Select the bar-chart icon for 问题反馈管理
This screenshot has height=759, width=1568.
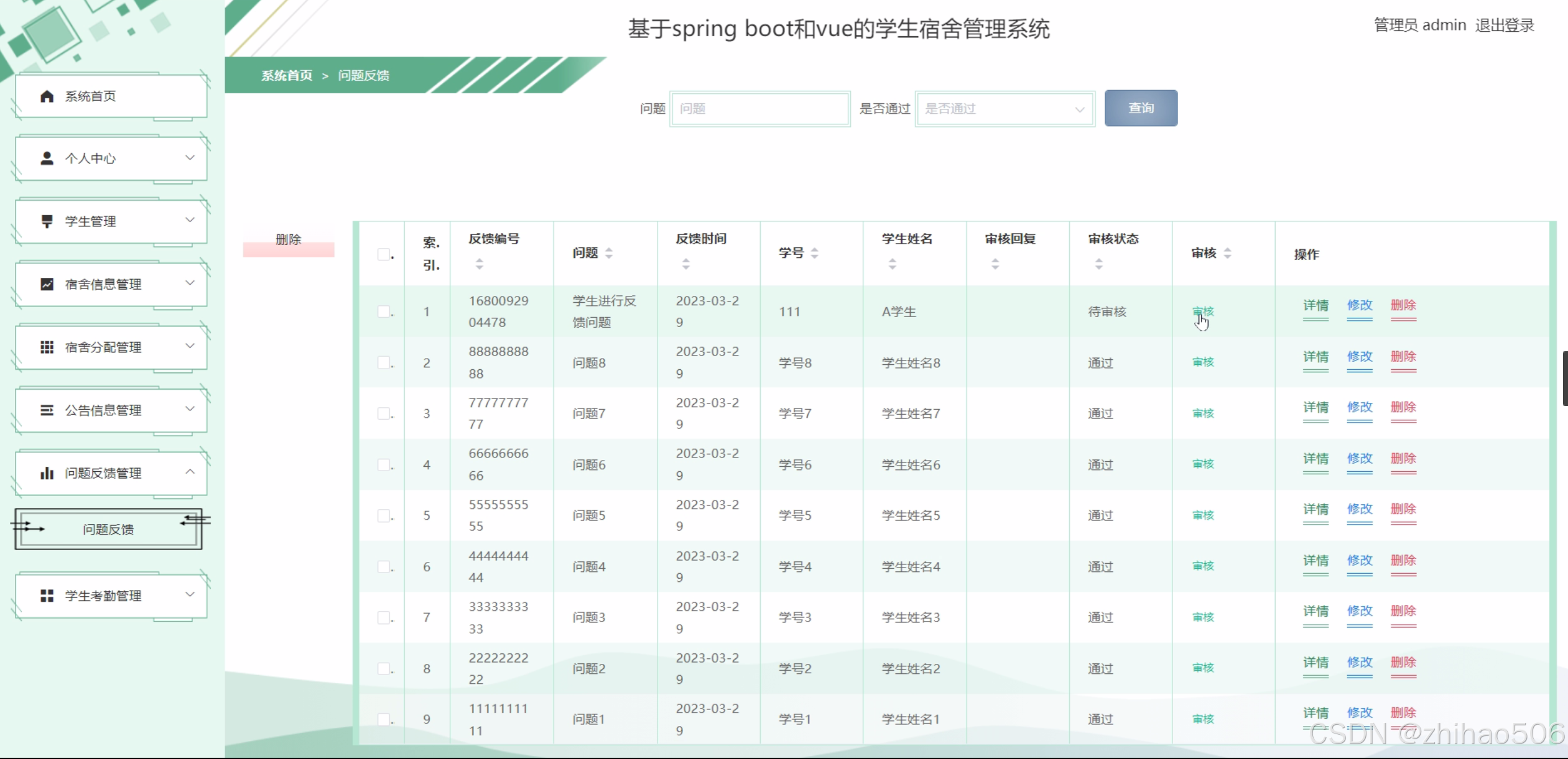[49, 472]
